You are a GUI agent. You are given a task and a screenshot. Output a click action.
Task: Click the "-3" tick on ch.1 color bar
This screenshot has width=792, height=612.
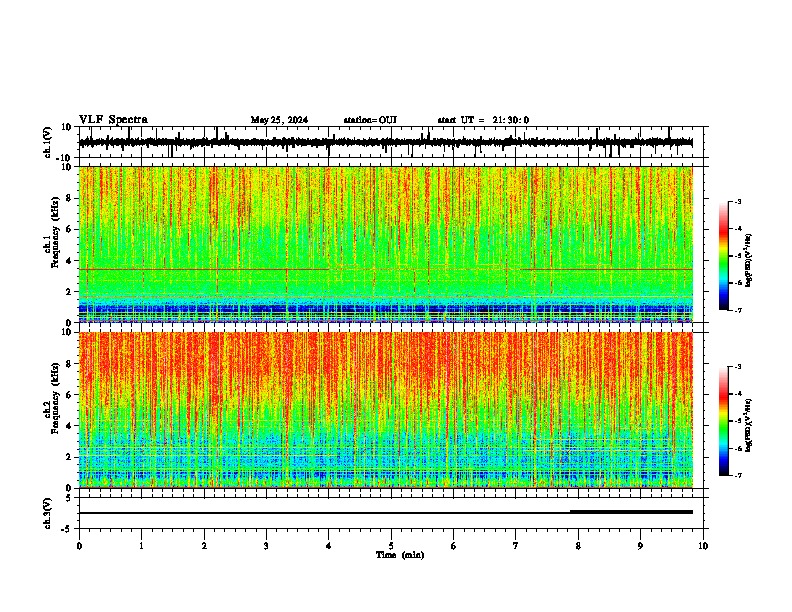click(738, 201)
